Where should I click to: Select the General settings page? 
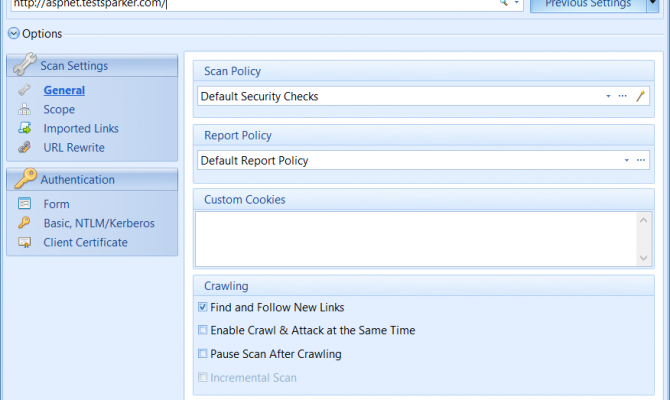click(x=64, y=90)
